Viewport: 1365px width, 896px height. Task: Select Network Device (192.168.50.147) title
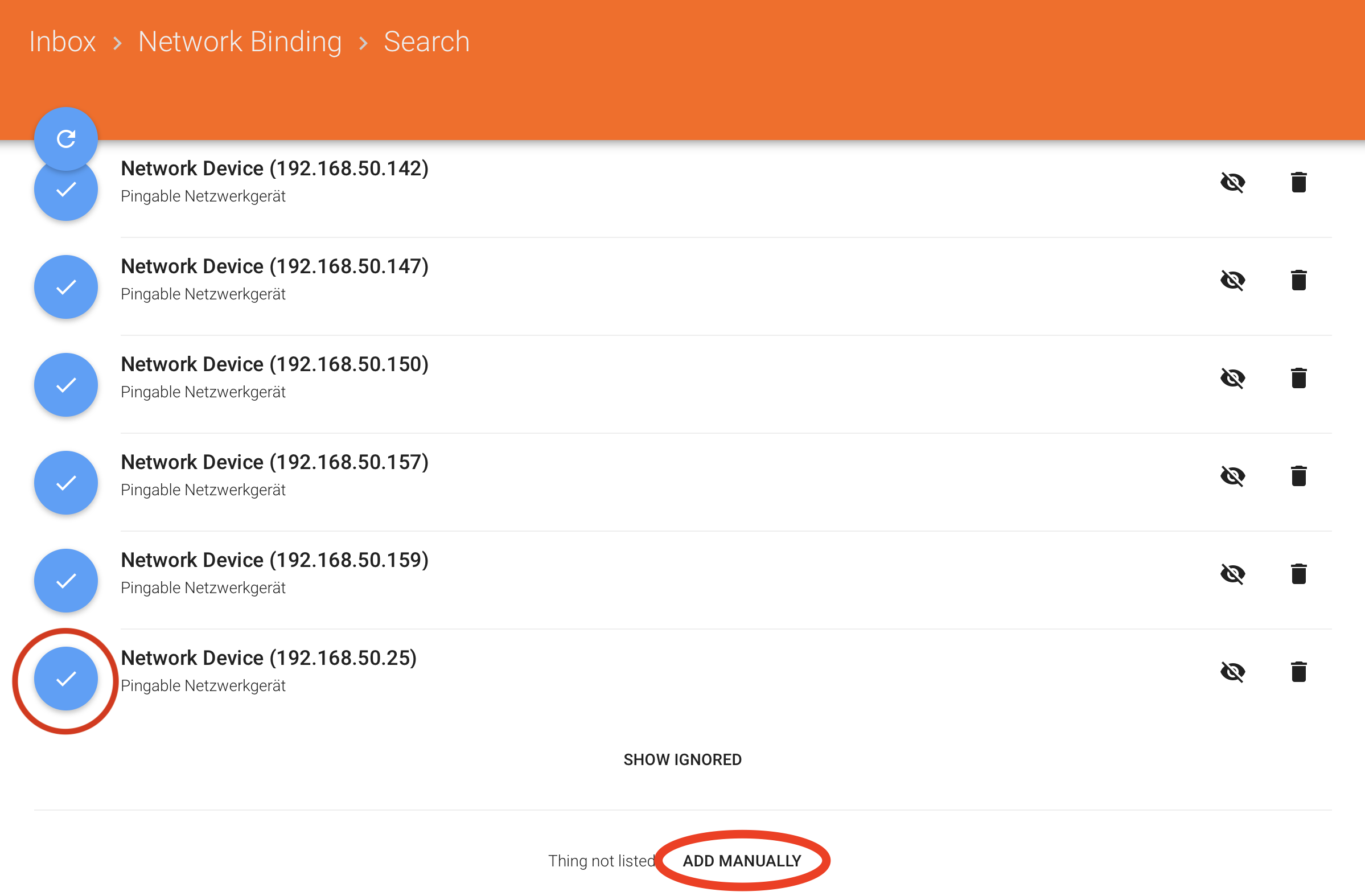click(275, 267)
